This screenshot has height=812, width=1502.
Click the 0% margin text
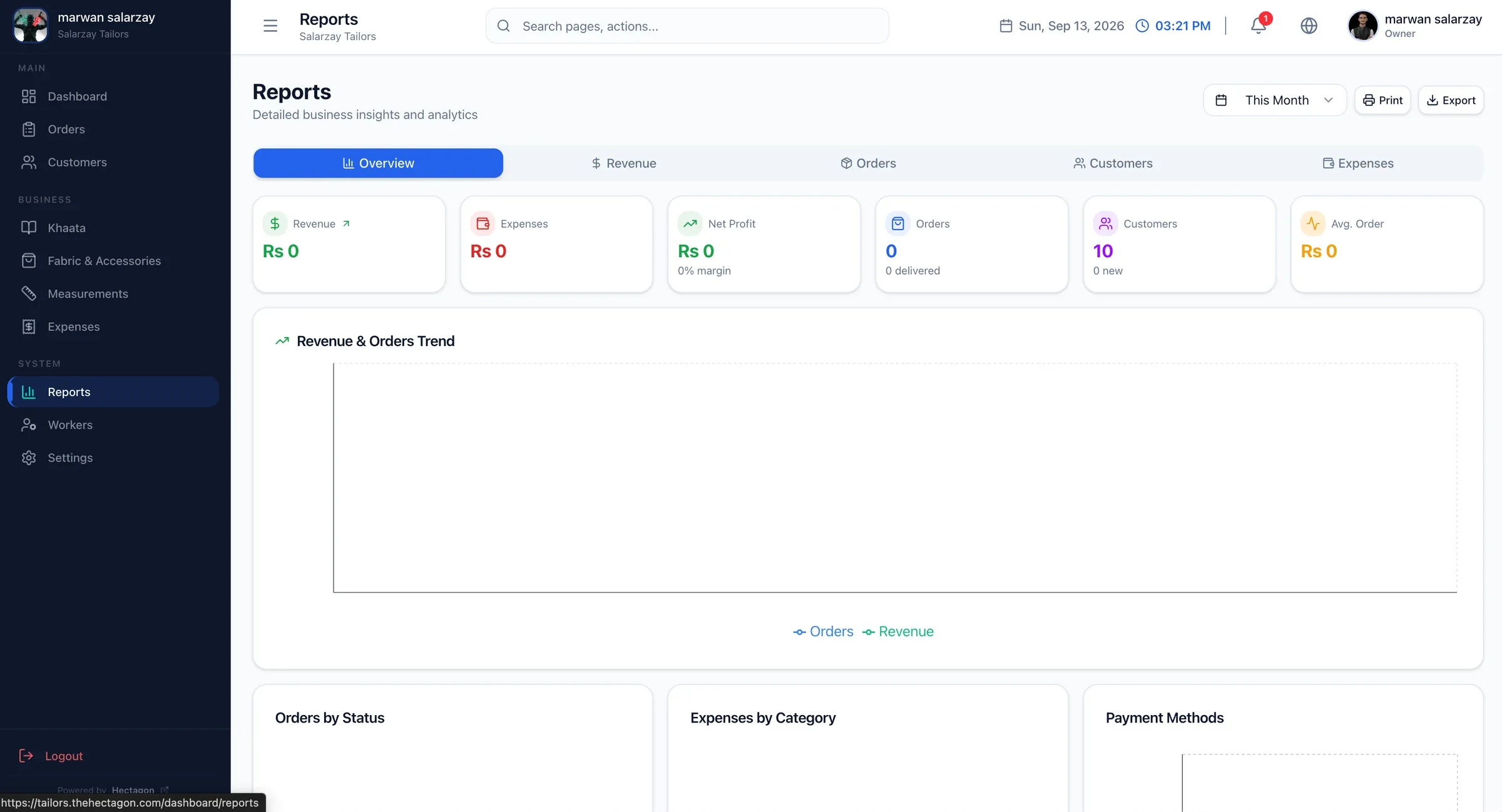(704, 271)
